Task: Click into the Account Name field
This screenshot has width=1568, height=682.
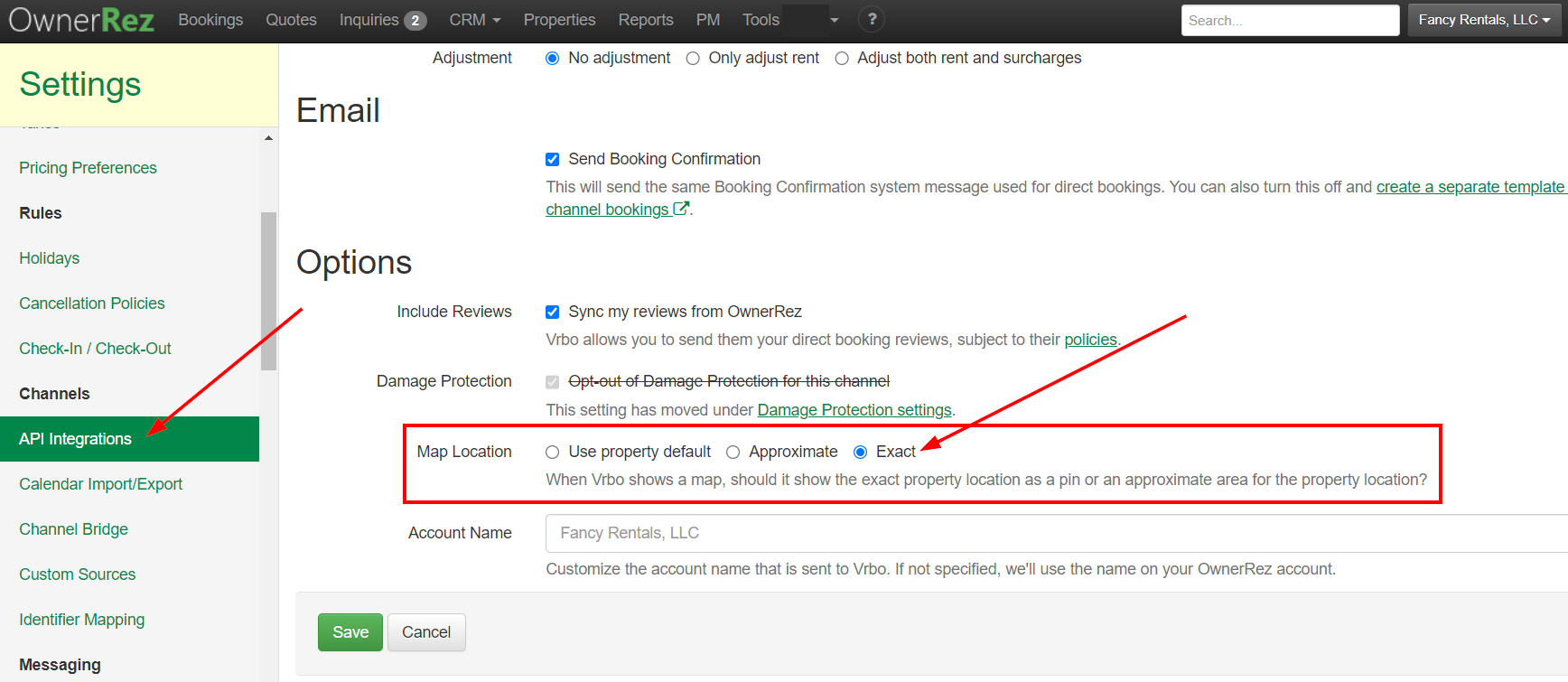Action: pyautogui.click(x=1057, y=533)
